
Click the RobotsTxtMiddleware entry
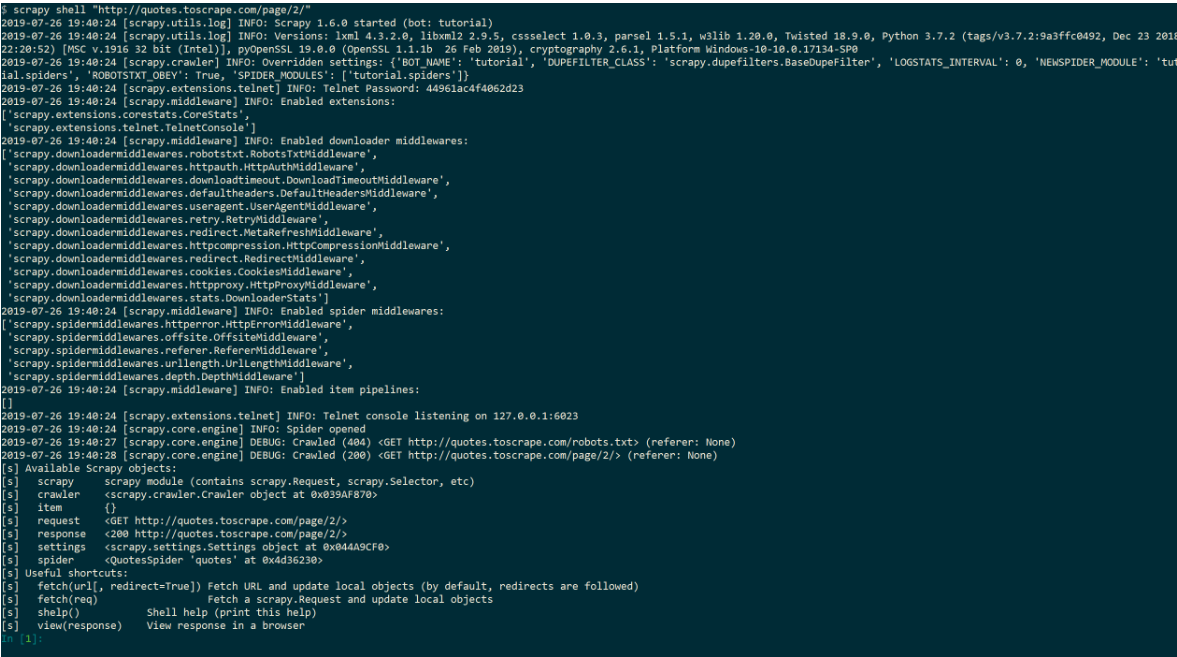coord(192,154)
